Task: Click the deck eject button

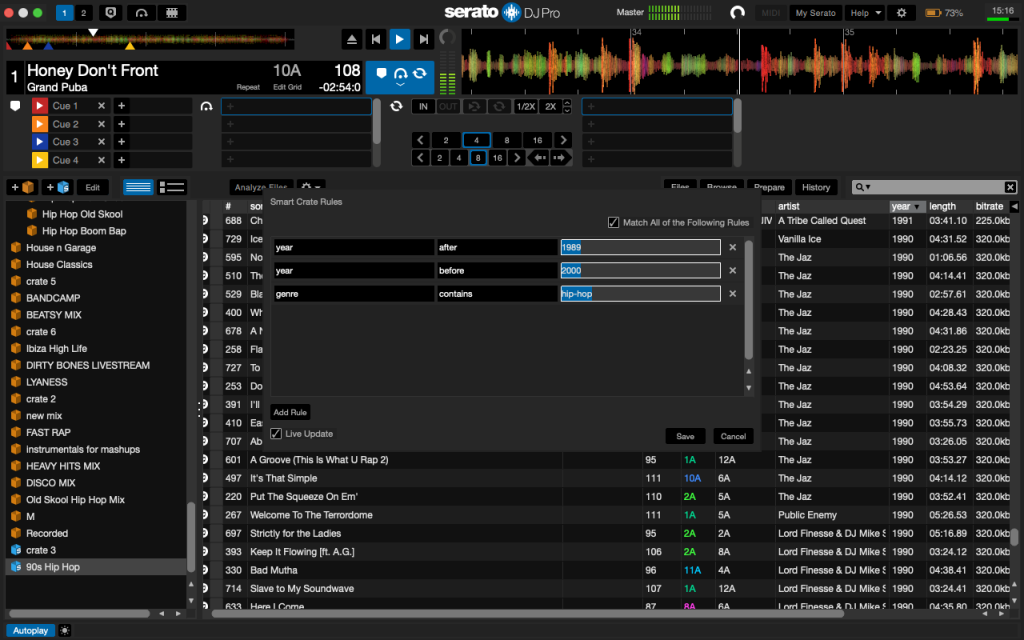Action: [351, 39]
